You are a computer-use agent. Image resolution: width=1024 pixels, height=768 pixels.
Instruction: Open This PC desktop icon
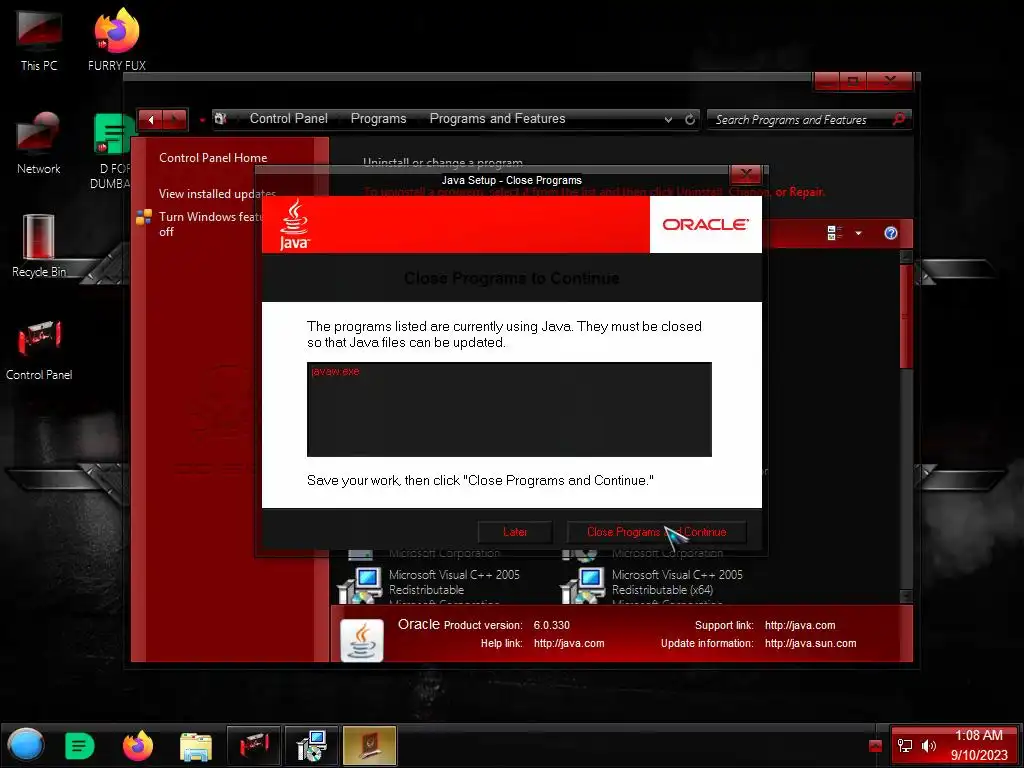pos(39,39)
